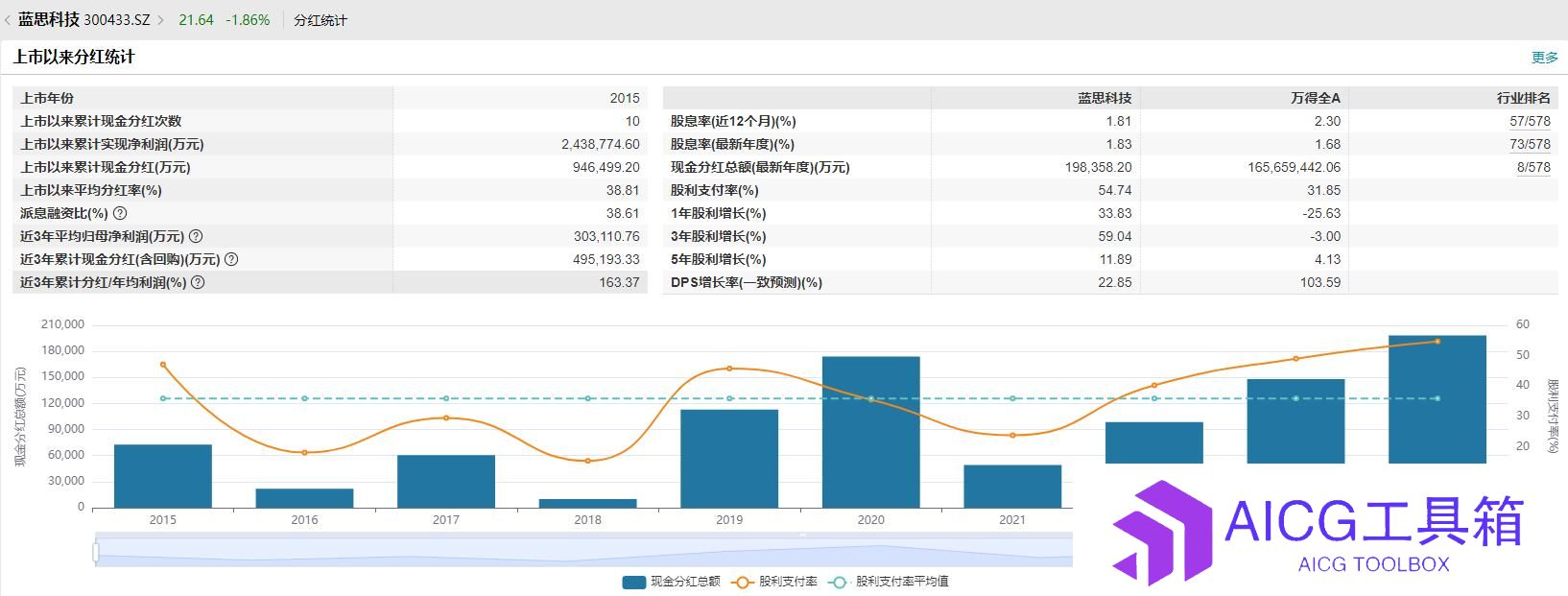Open industry ranking 57/578
Viewport: 1568px width, 596px height.
1530,121
